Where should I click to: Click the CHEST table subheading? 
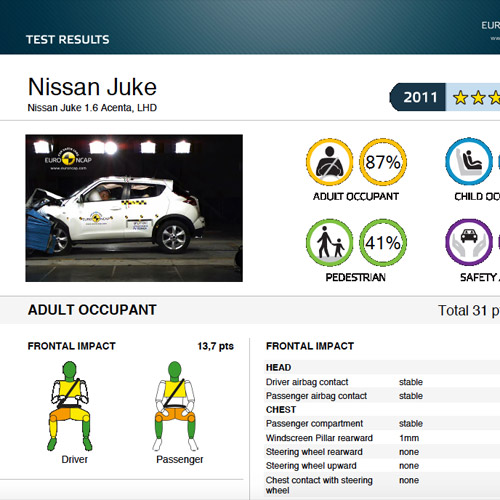(x=281, y=410)
